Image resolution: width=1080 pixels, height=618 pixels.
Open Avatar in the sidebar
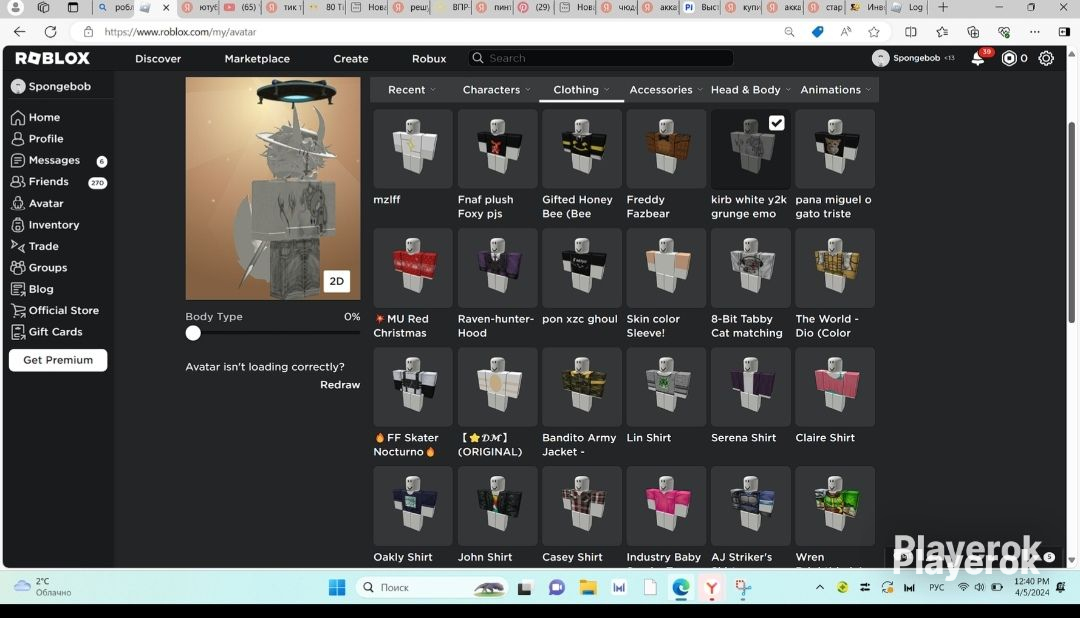(x=37, y=203)
